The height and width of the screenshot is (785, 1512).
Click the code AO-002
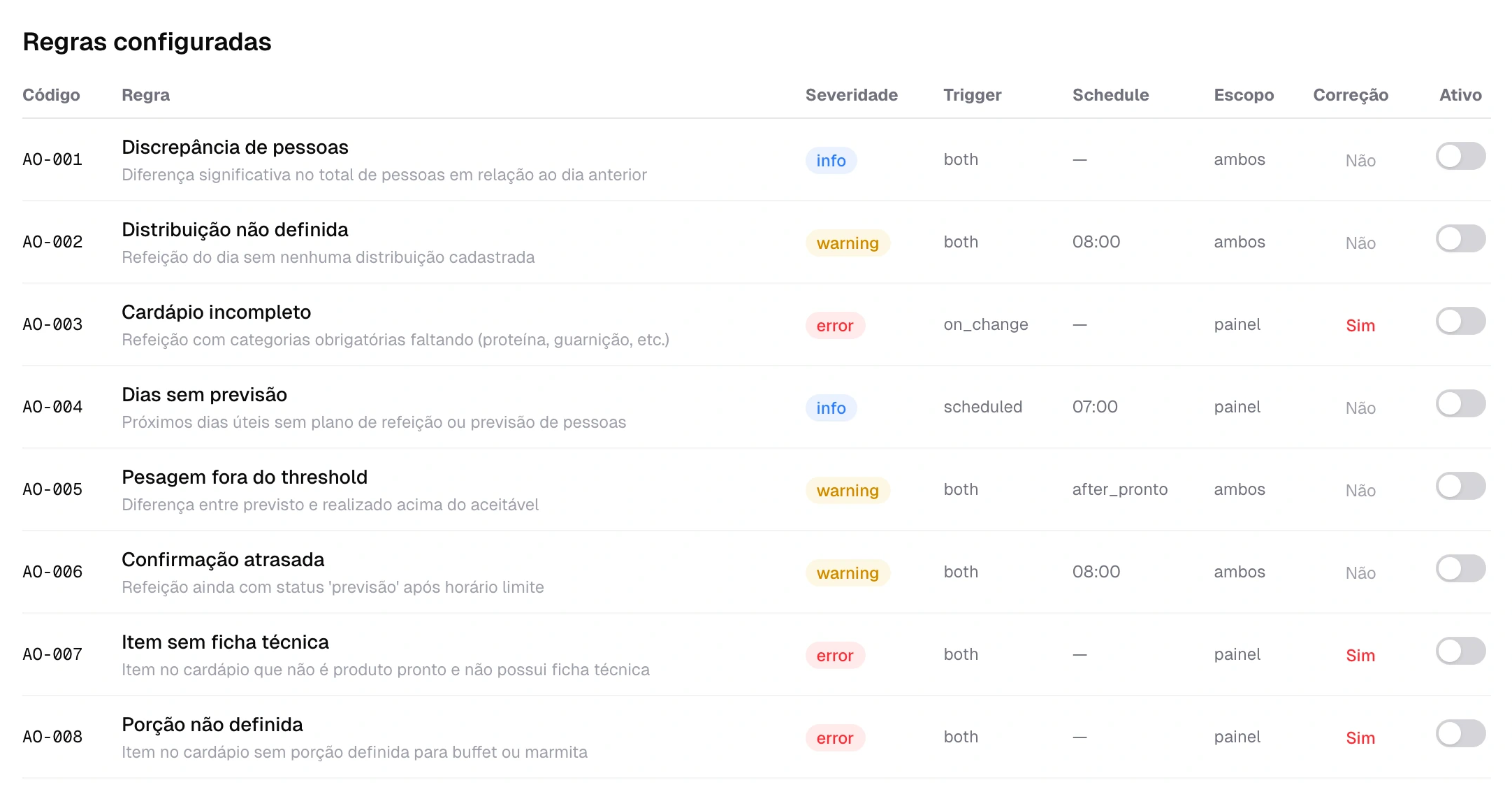pos(52,242)
